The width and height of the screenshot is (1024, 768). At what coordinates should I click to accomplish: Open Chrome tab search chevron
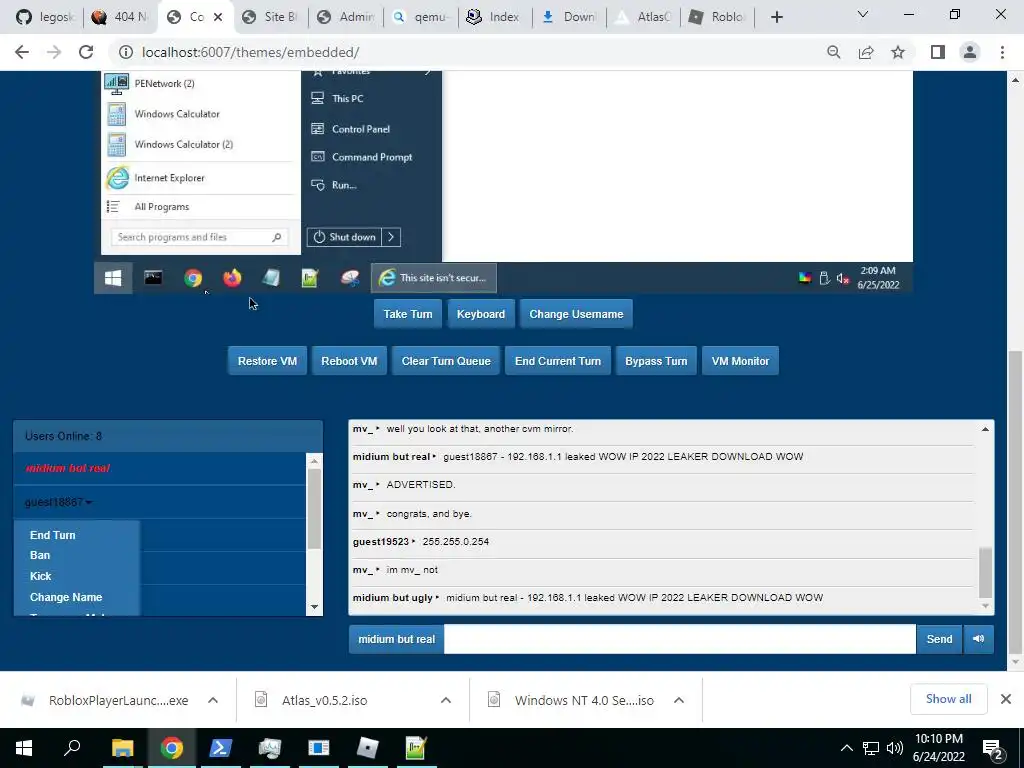click(863, 15)
